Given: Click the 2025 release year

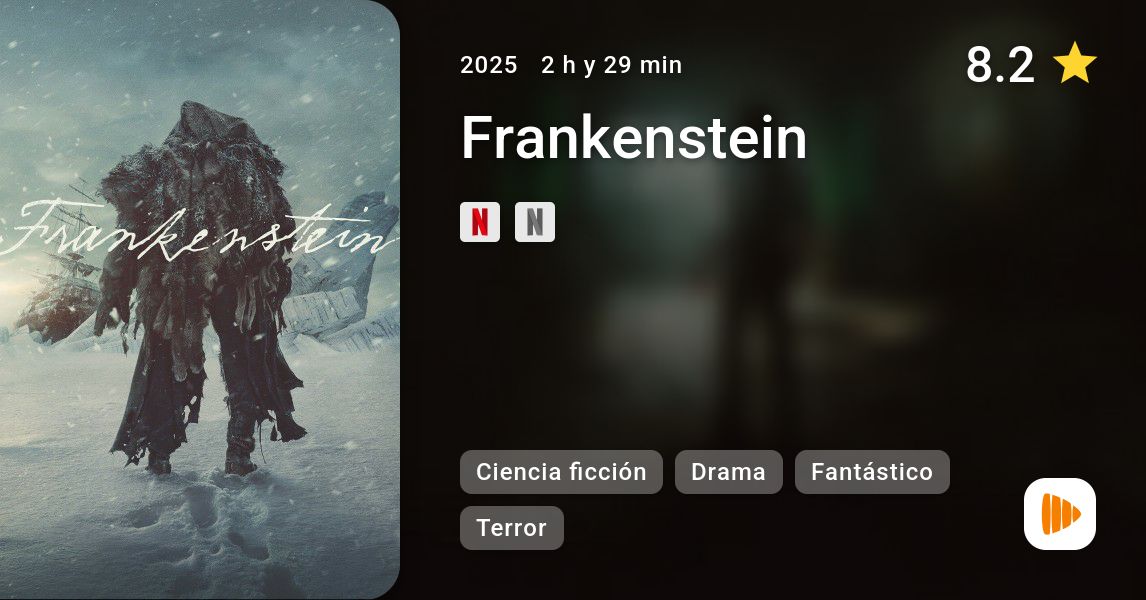Looking at the screenshot, I should point(489,65).
